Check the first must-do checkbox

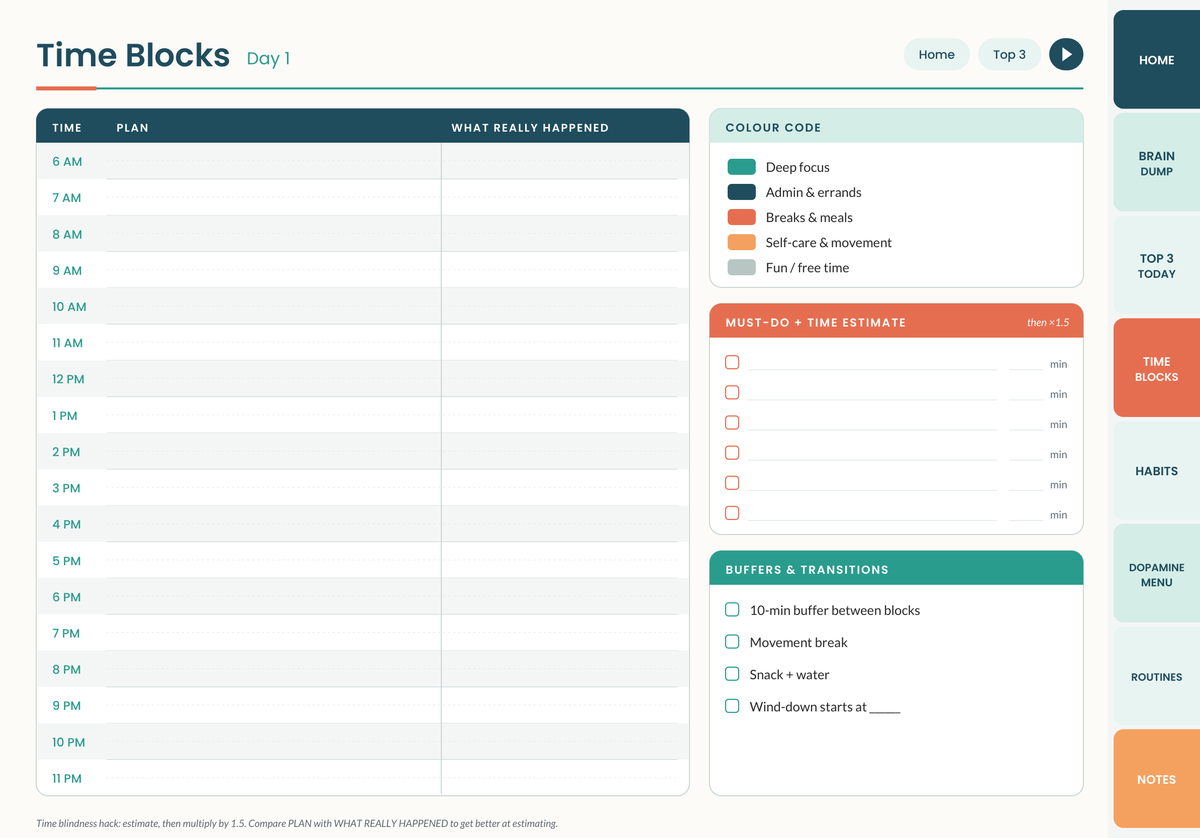pos(732,362)
